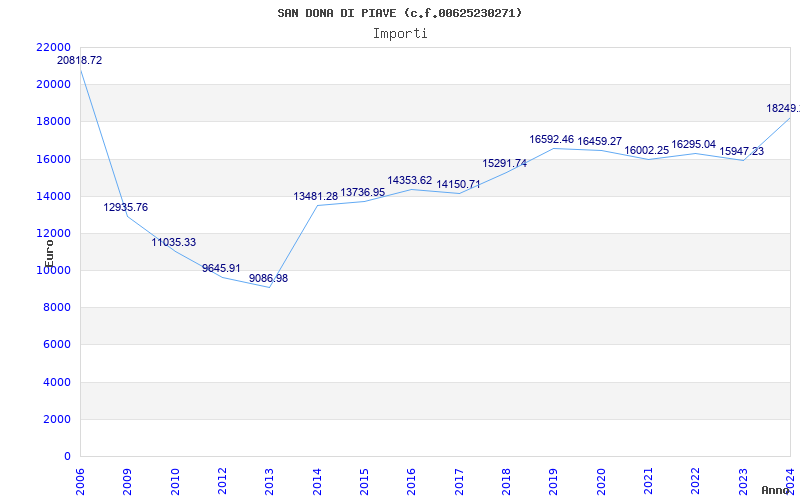Select the 16295.04 value label
The width and height of the screenshot is (800, 500).
(x=693, y=144)
